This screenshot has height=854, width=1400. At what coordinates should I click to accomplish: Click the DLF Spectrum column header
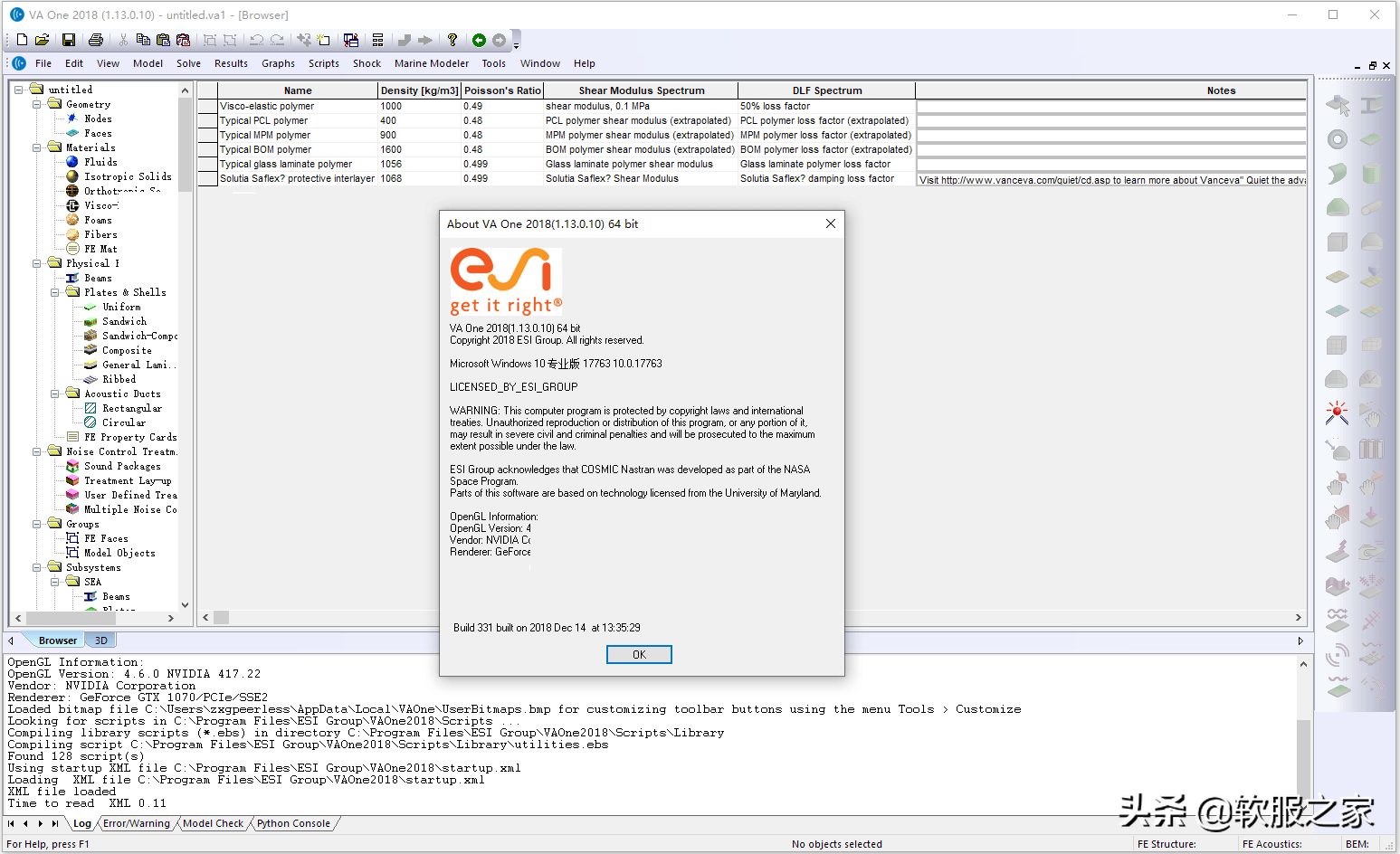click(827, 90)
